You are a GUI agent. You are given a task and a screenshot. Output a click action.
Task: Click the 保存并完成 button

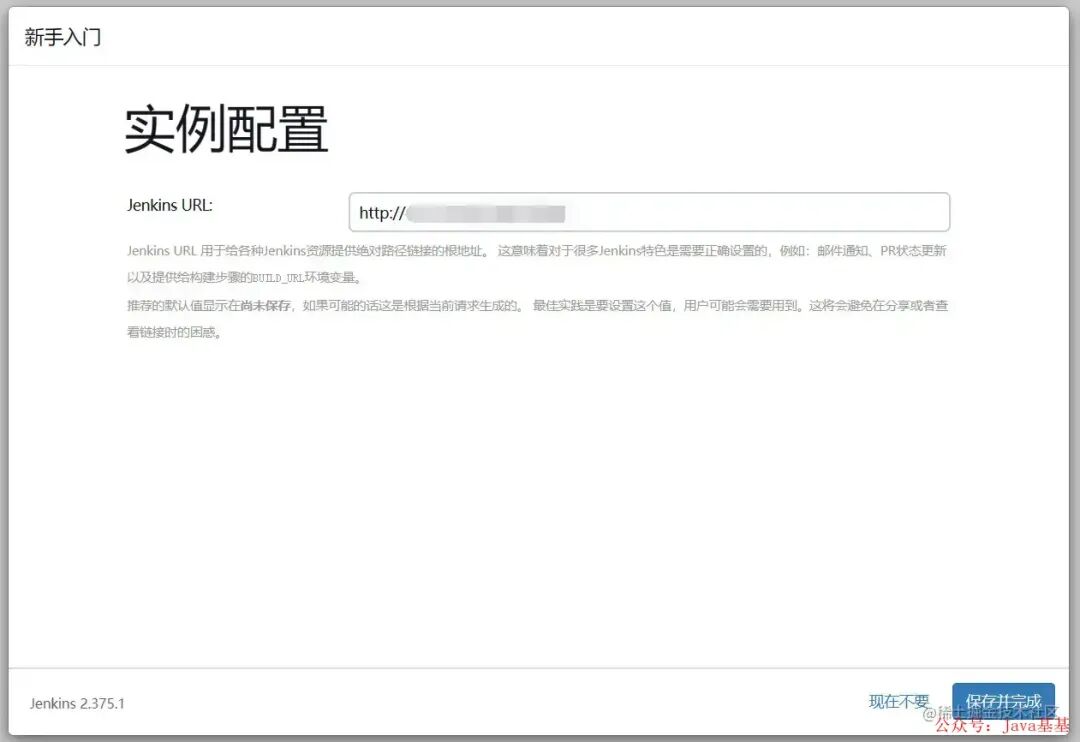click(x=1003, y=702)
